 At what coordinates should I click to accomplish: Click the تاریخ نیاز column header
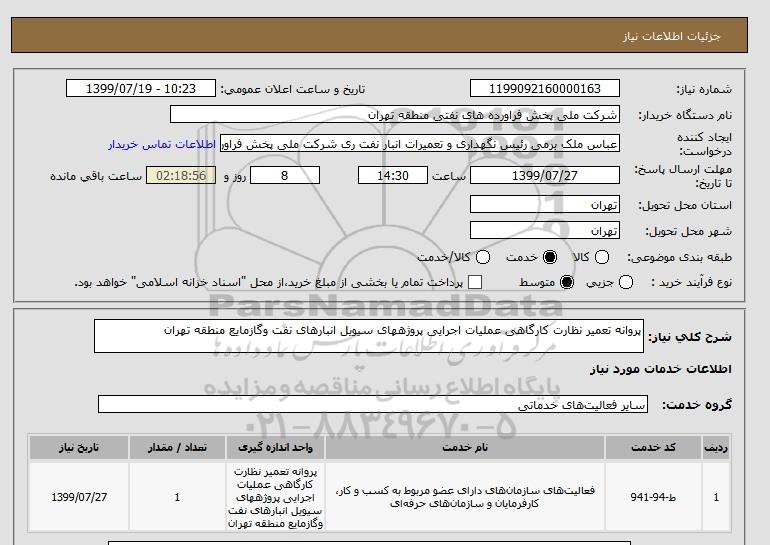pyautogui.click(x=79, y=447)
